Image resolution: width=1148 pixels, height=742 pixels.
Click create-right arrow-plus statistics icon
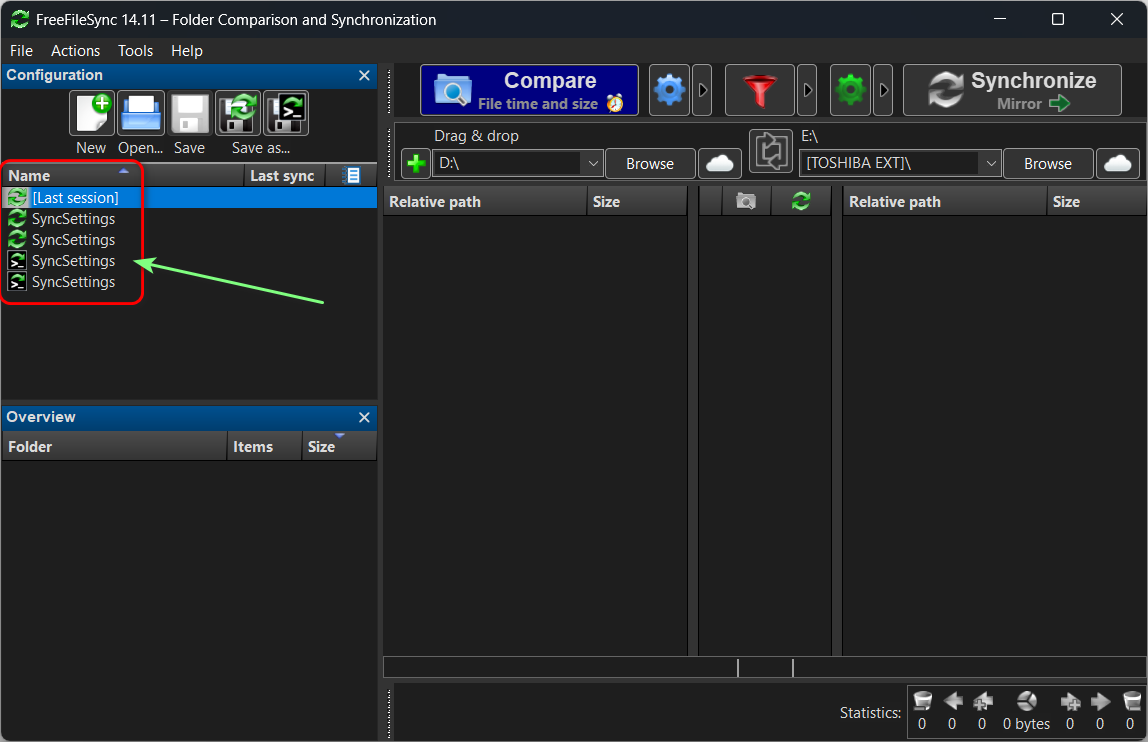pyautogui.click(x=1070, y=701)
